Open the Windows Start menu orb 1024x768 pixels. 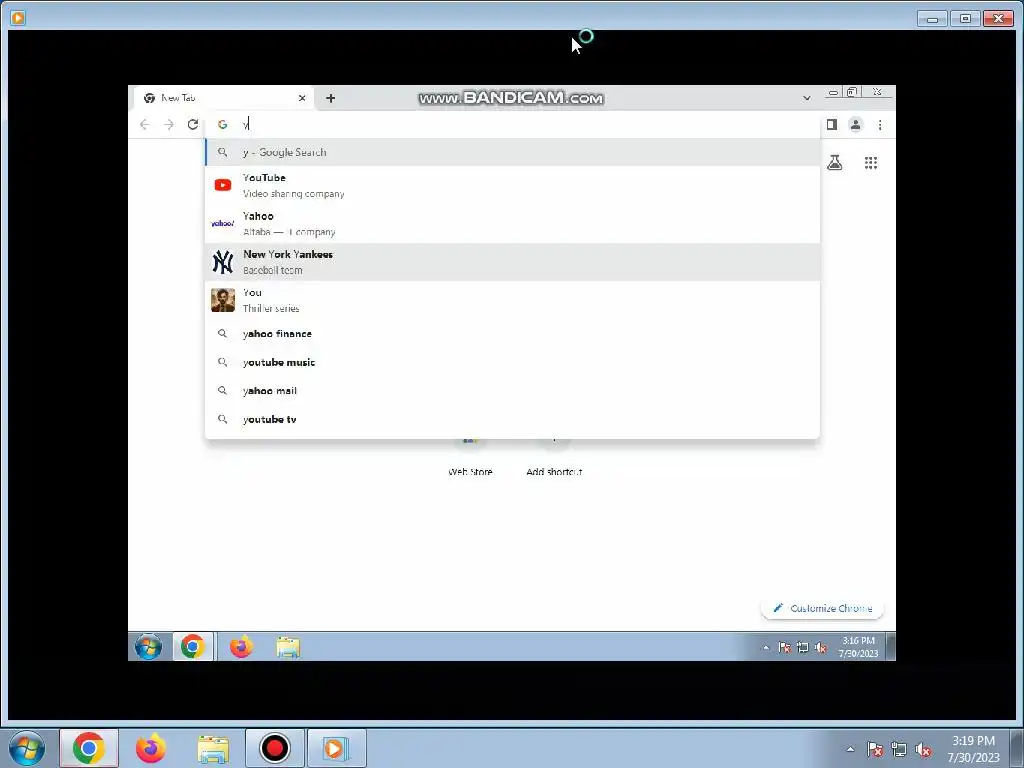tap(27, 748)
